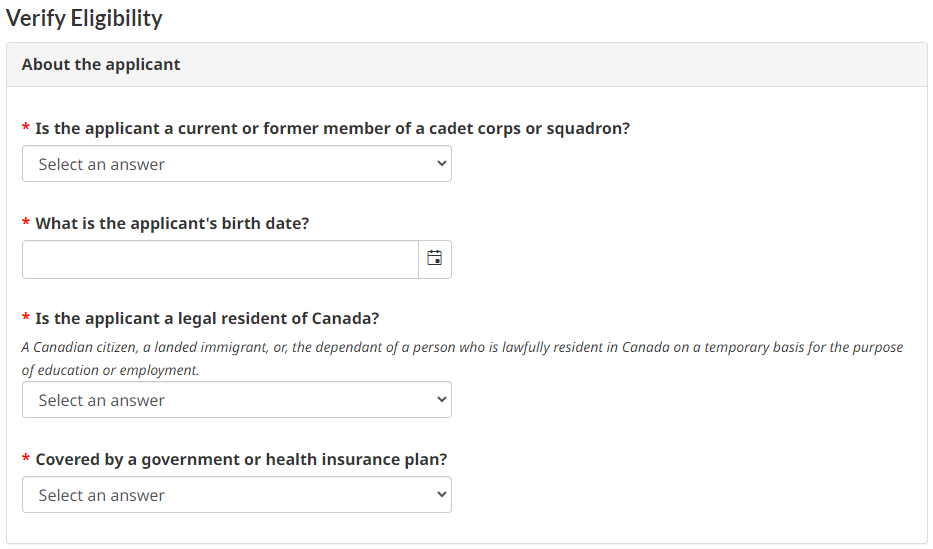Click the red asterisk beside the insurance question
The width and height of the screenshot is (933, 549).
(x=26, y=460)
